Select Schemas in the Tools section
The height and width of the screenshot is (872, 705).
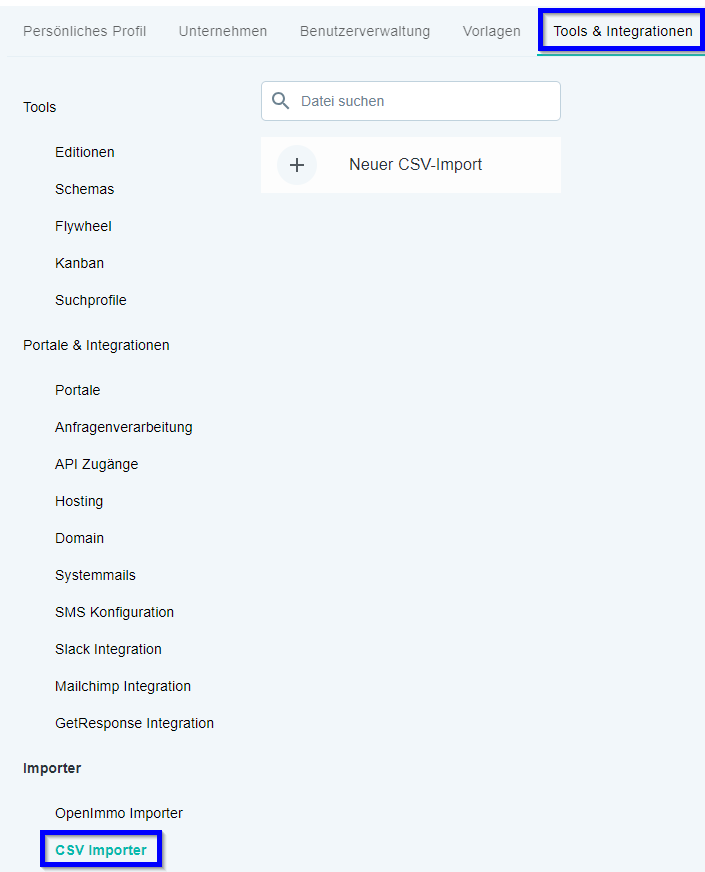85,190
